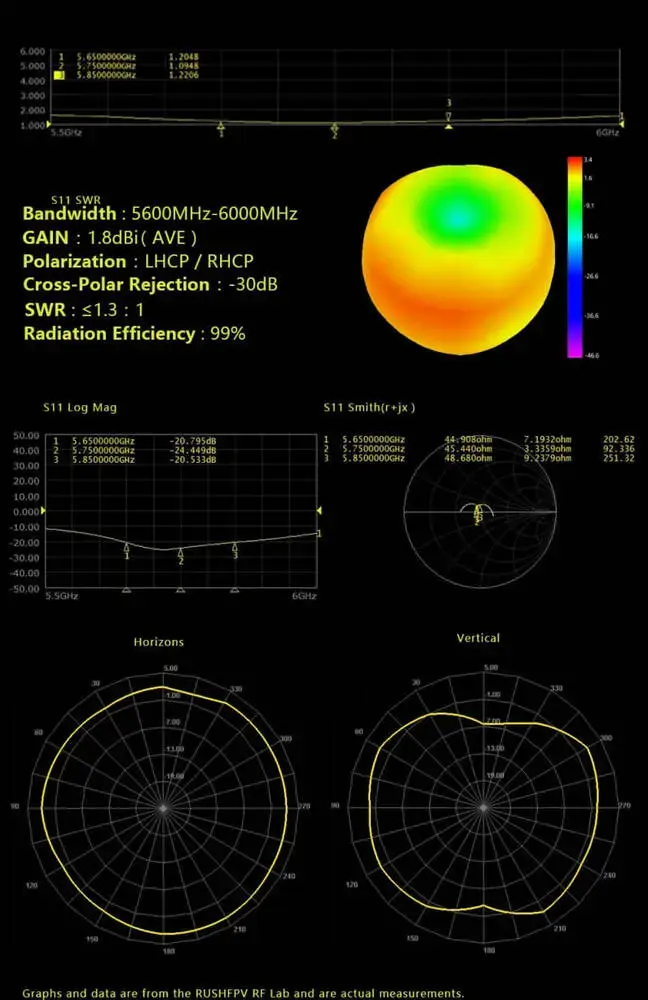Click the 44.908ohm Smith value

(468, 439)
